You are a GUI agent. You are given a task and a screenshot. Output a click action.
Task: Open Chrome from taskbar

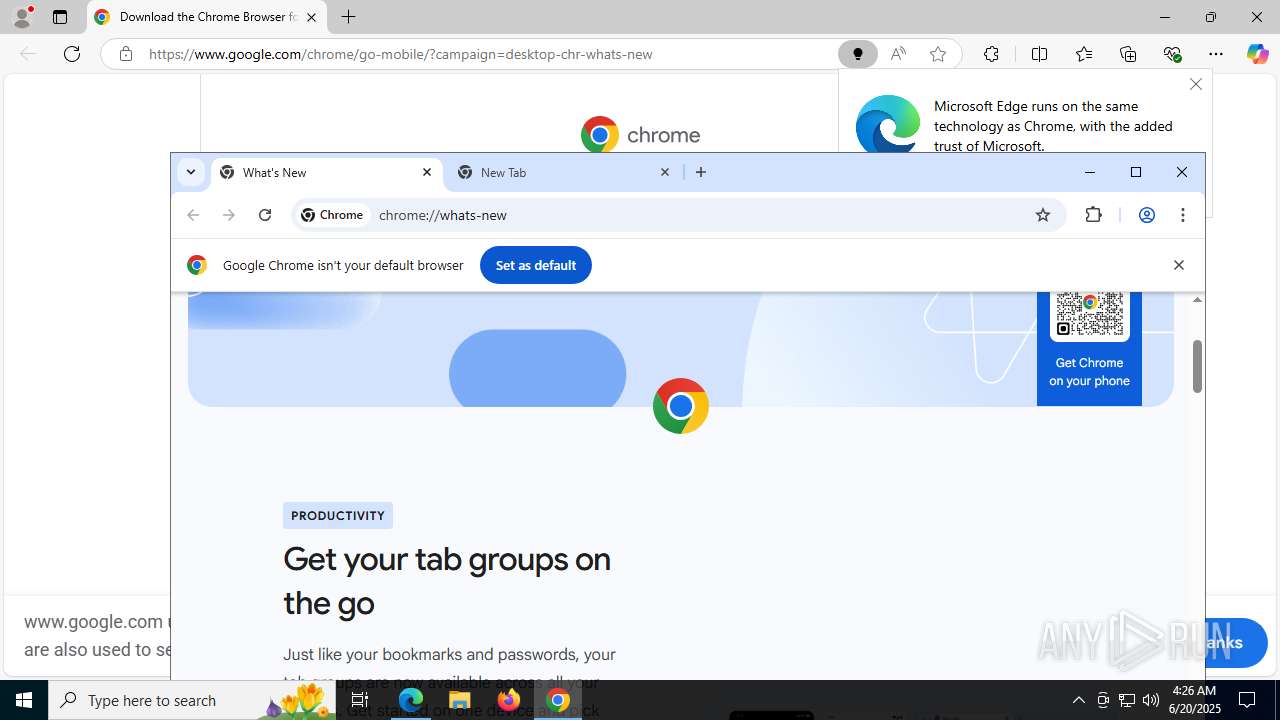[x=558, y=700]
